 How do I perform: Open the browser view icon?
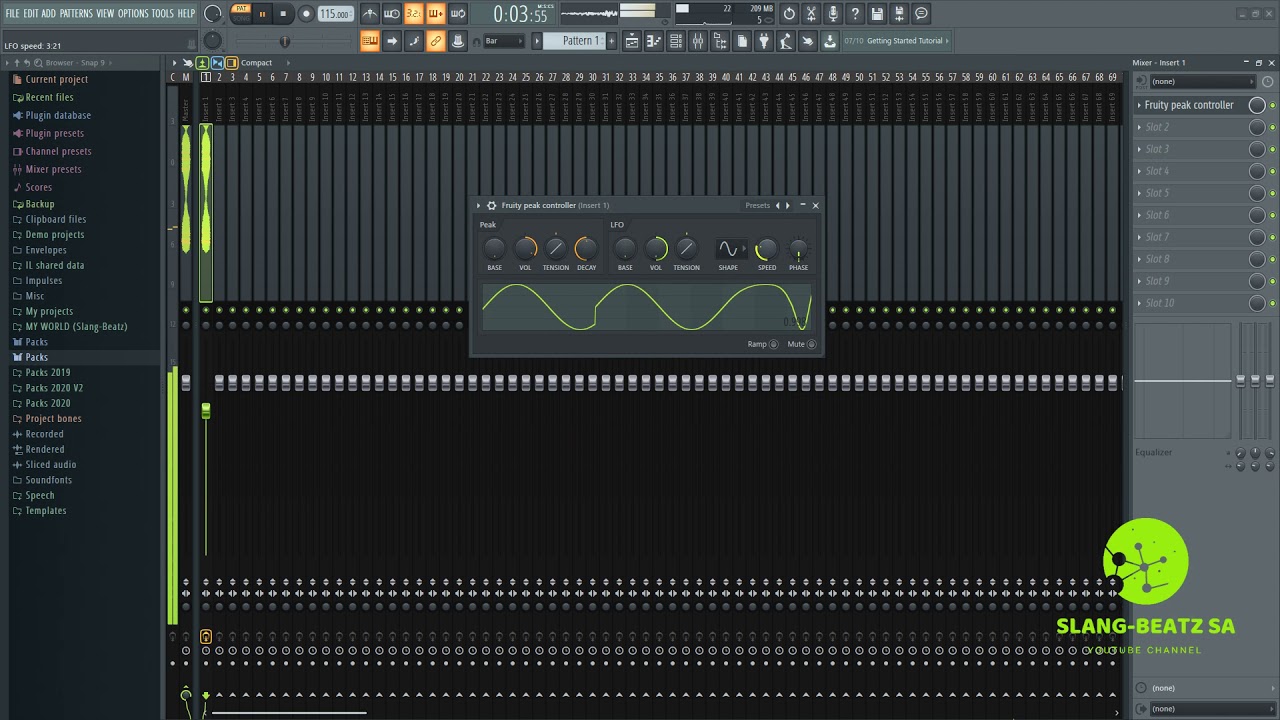point(720,41)
